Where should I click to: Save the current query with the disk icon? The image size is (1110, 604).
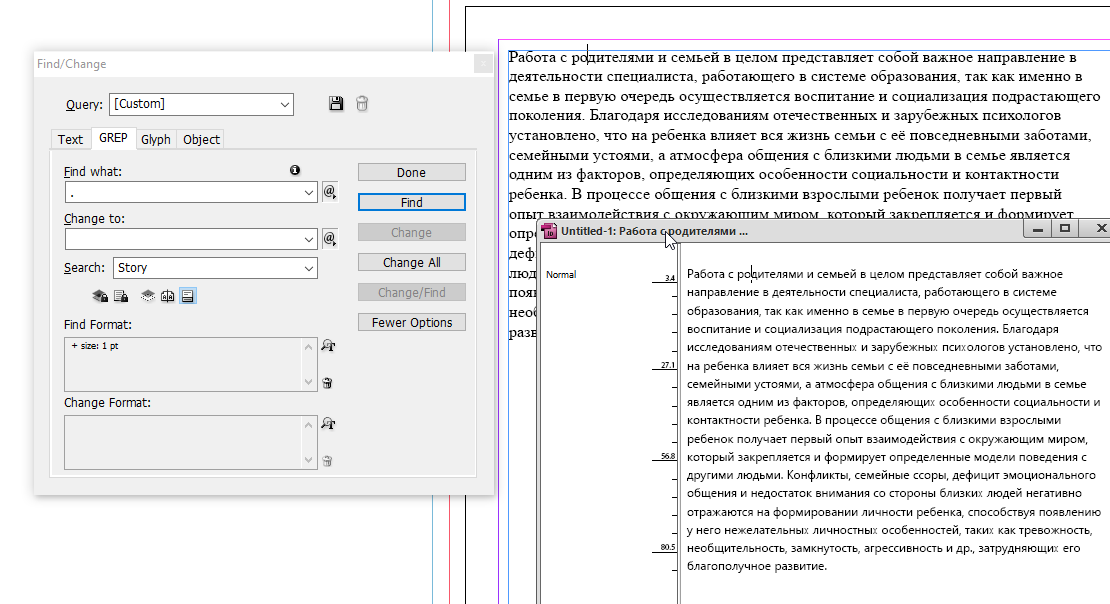coord(336,104)
